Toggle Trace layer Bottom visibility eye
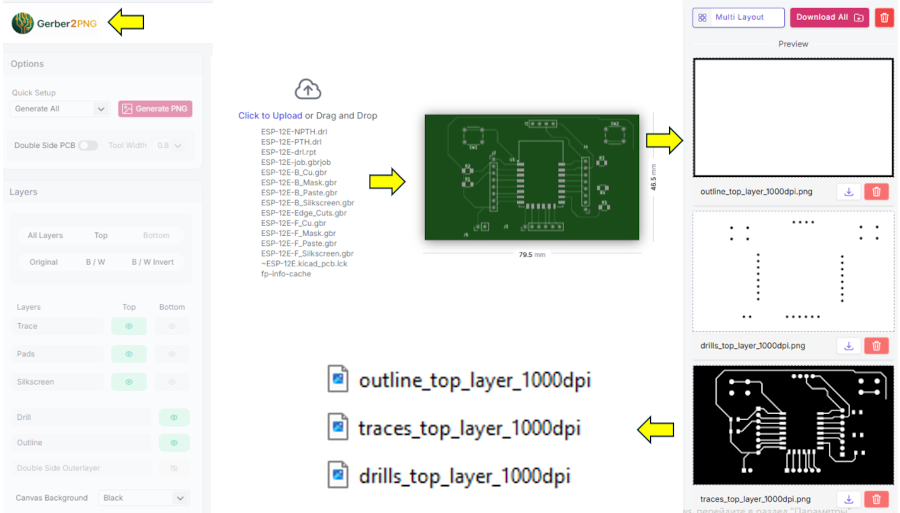Viewport: 900px width, 513px height. pos(172,326)
